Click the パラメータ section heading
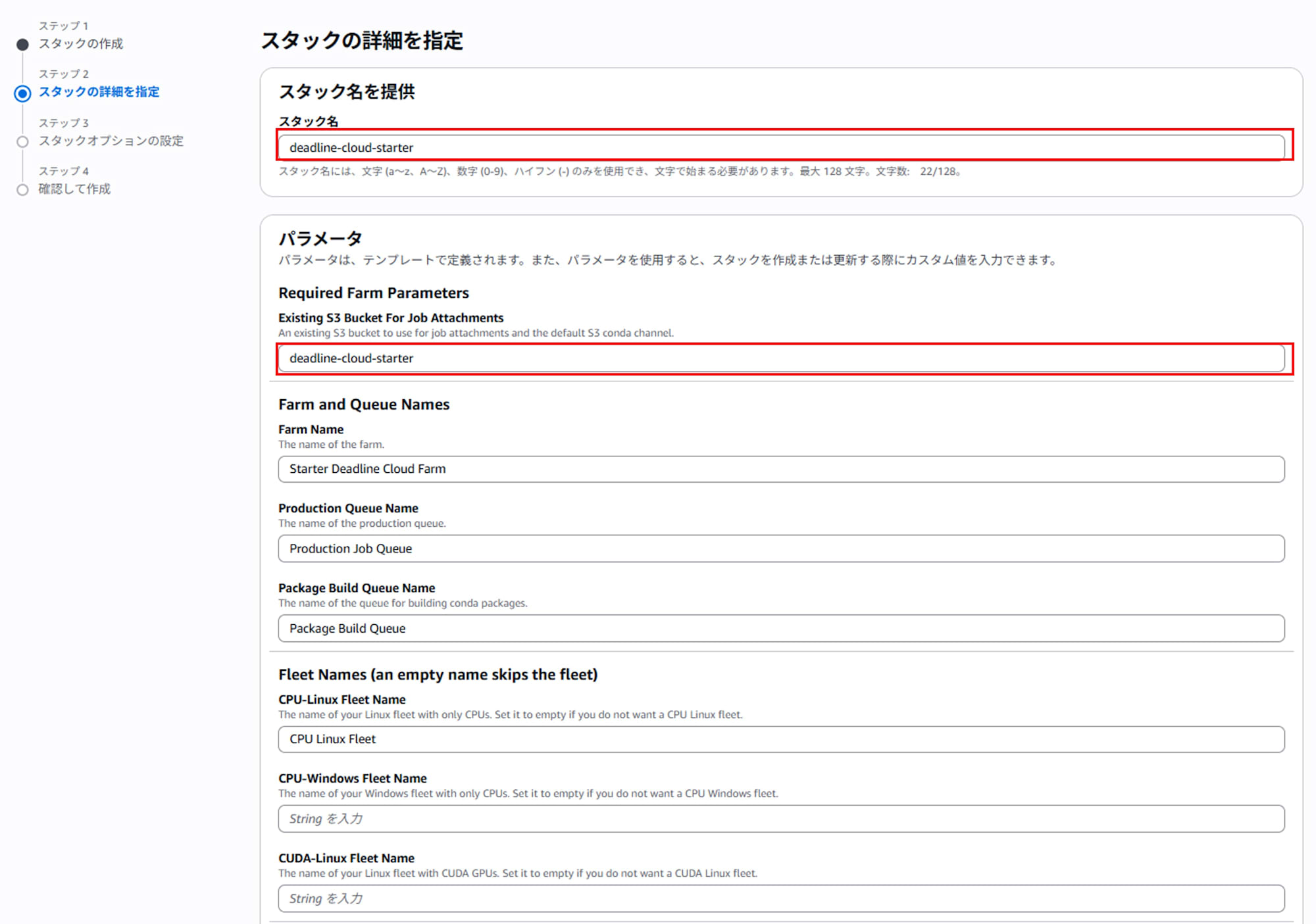 click(320, 238)
